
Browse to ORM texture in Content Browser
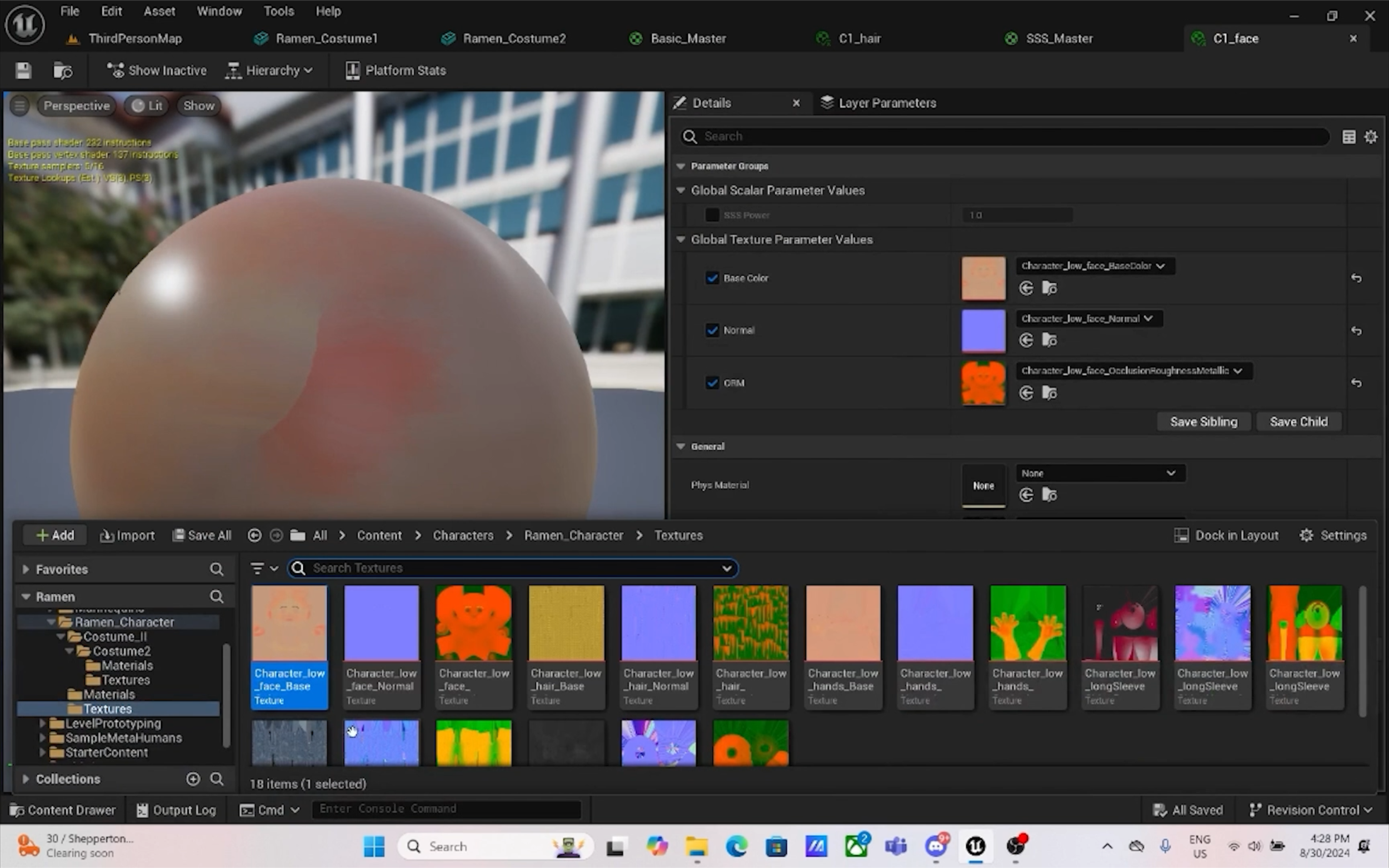[1050, 393]
